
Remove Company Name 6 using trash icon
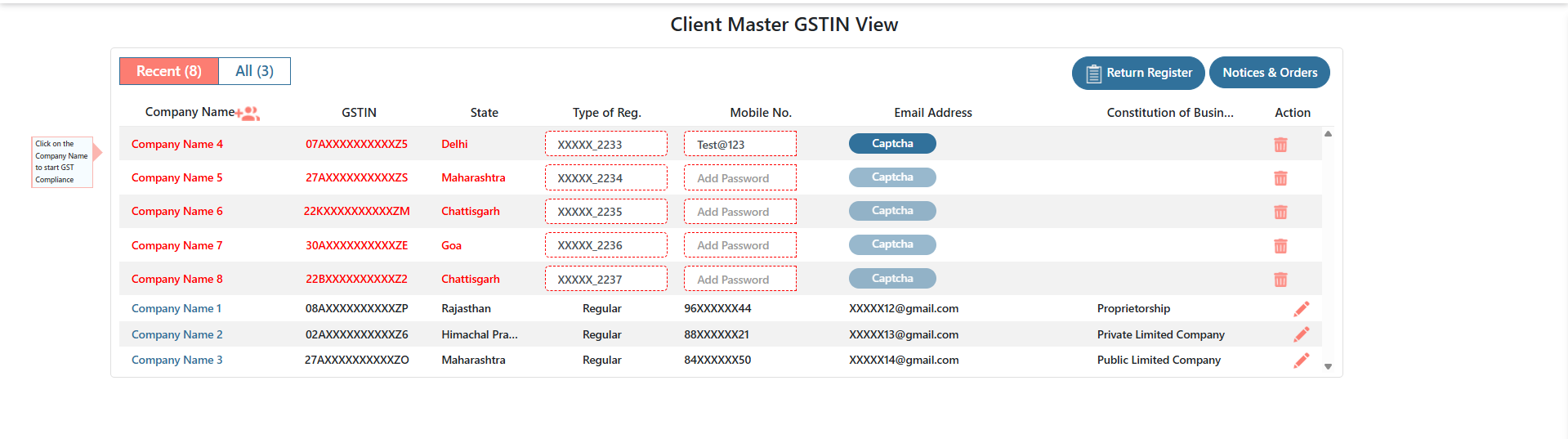pyautogui.click(x=1280, y=212)
